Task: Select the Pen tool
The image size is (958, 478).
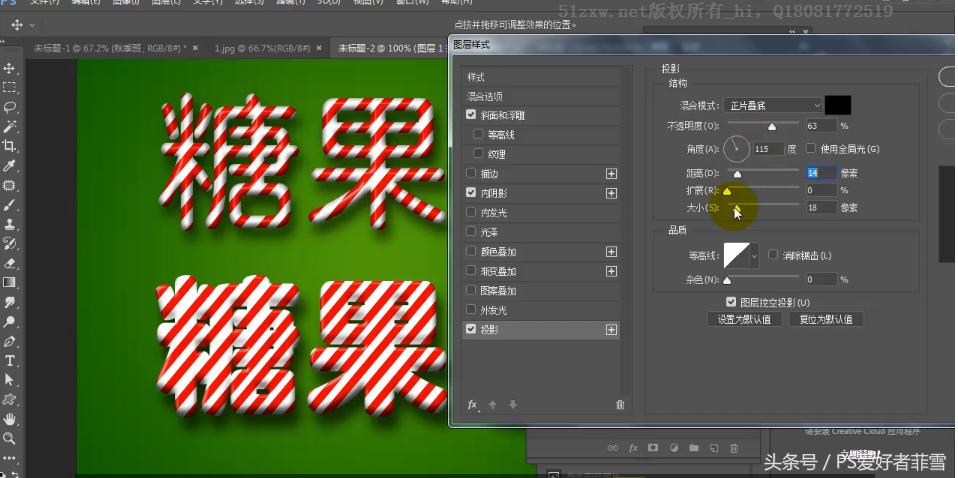Action: pos(9,341)
